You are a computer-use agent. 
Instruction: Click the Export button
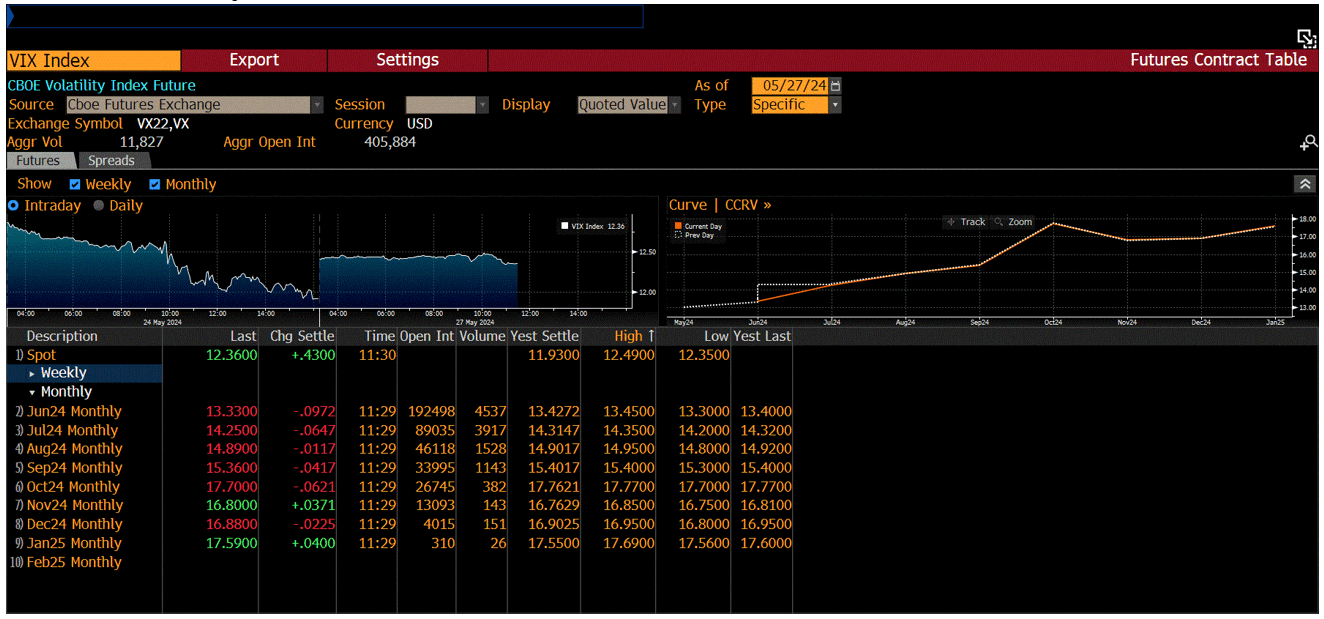253,60
